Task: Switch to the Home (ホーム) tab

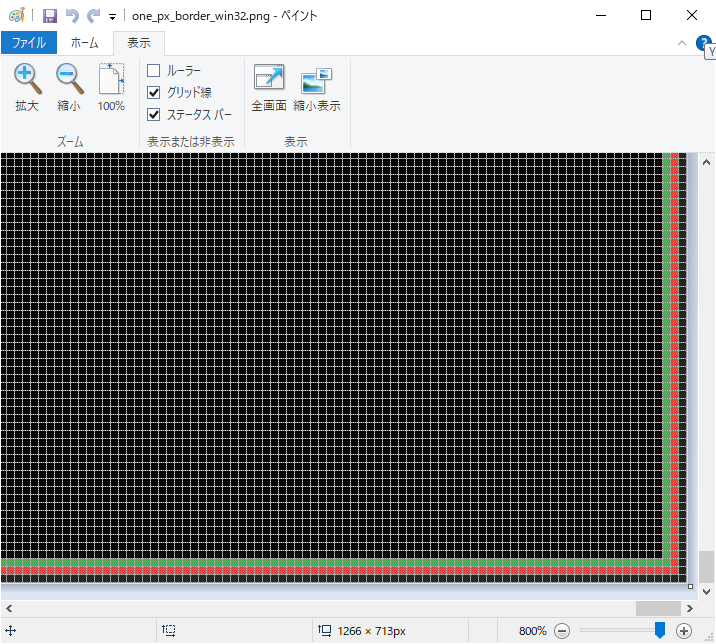Action: coord(84,43)
